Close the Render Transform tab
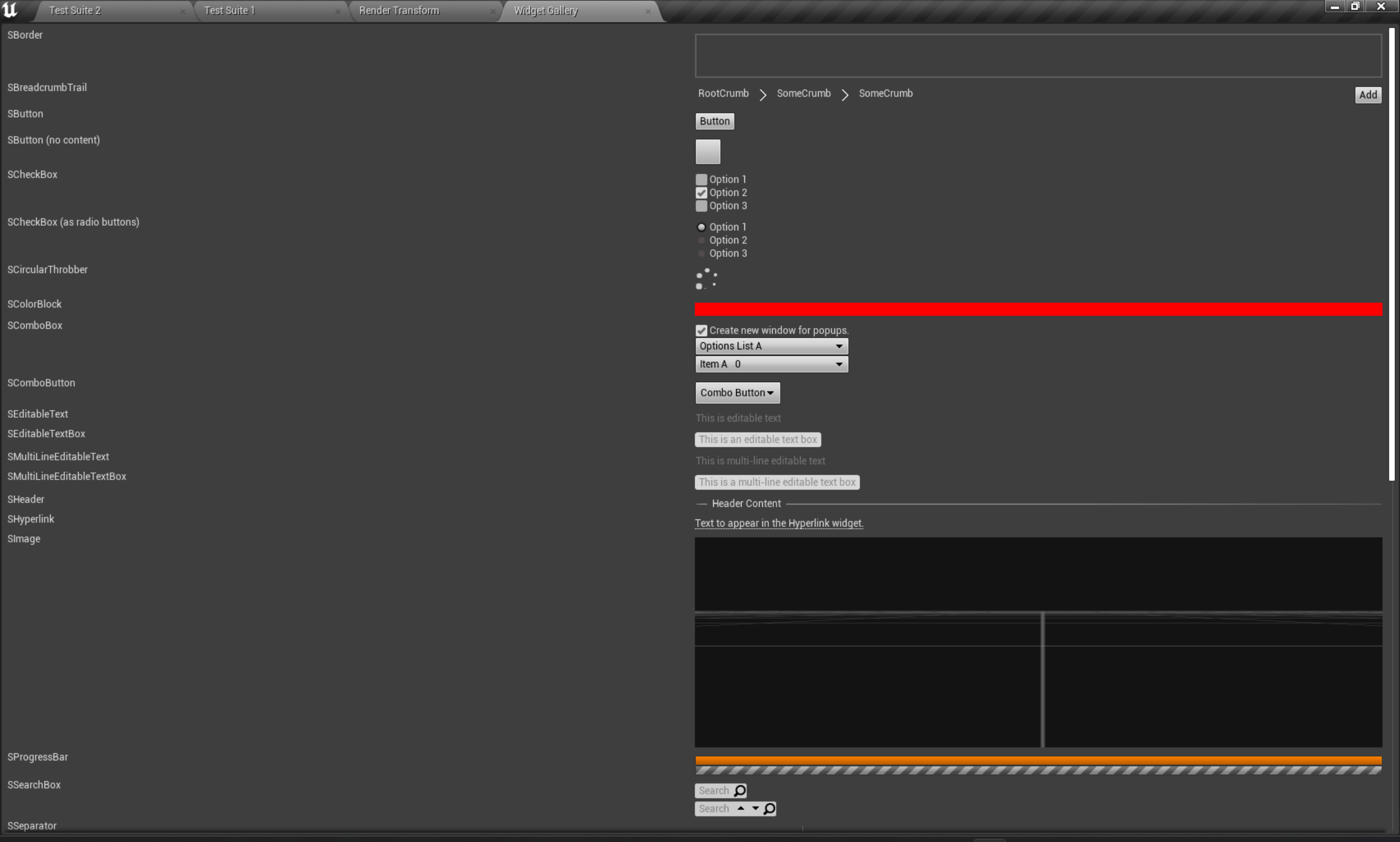This screenshot has width=1400, height=842. pos(493,11)
